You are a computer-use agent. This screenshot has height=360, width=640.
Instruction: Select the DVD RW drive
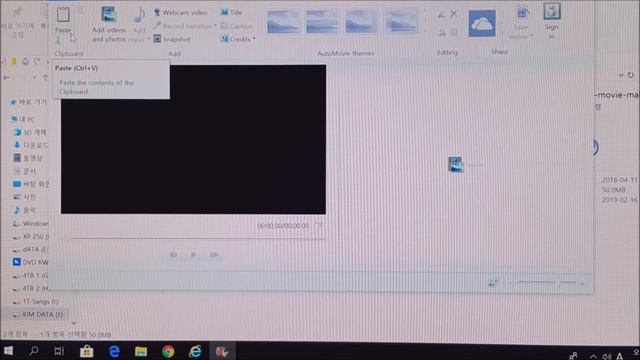[x=31, y=262]
